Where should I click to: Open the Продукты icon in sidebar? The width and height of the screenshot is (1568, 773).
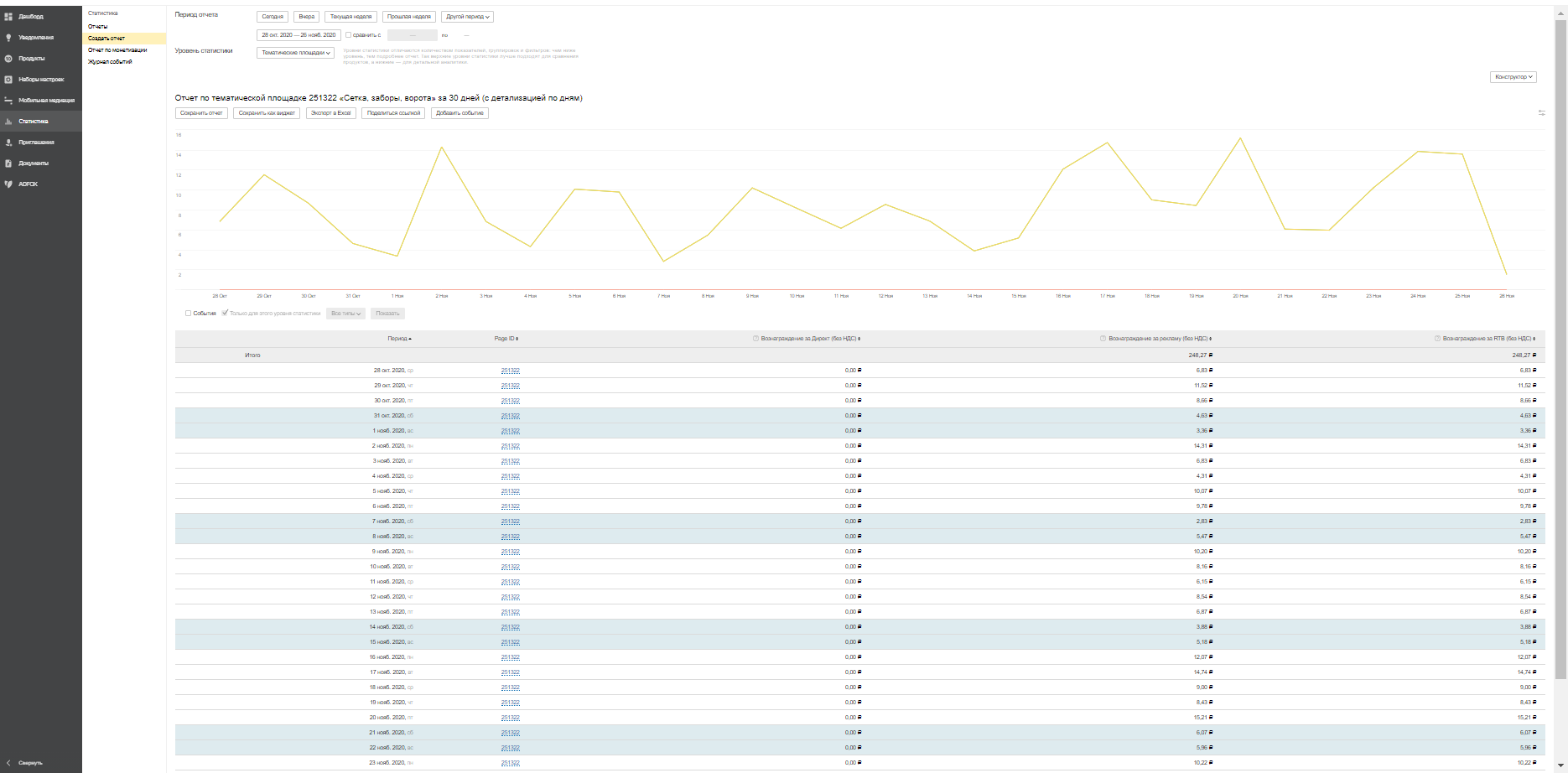(x=8, y=59)
